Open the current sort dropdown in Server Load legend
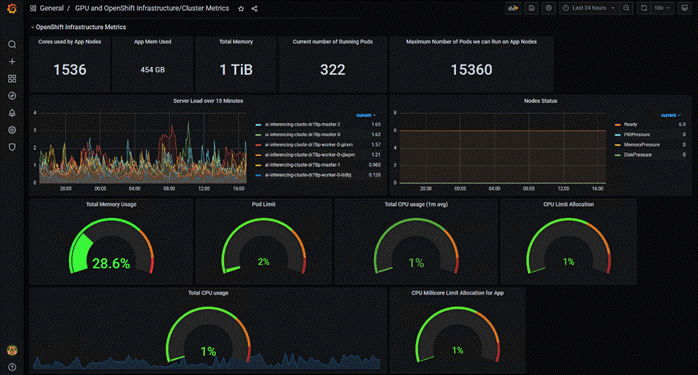The image size is (698, 375). (x=366, y=115)
